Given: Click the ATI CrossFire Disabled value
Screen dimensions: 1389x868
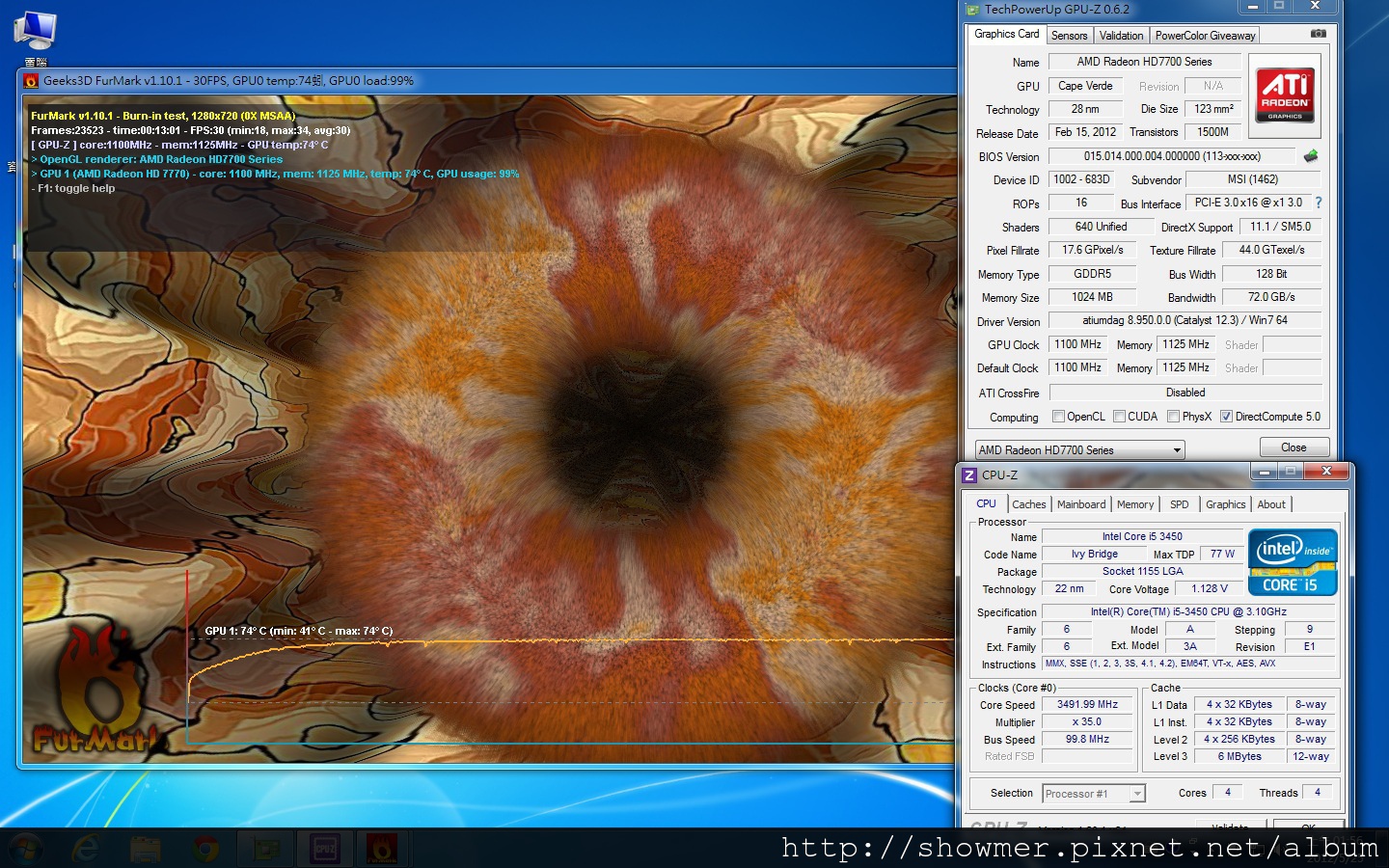Looking at the screenshot, I should coord(1185,393).
